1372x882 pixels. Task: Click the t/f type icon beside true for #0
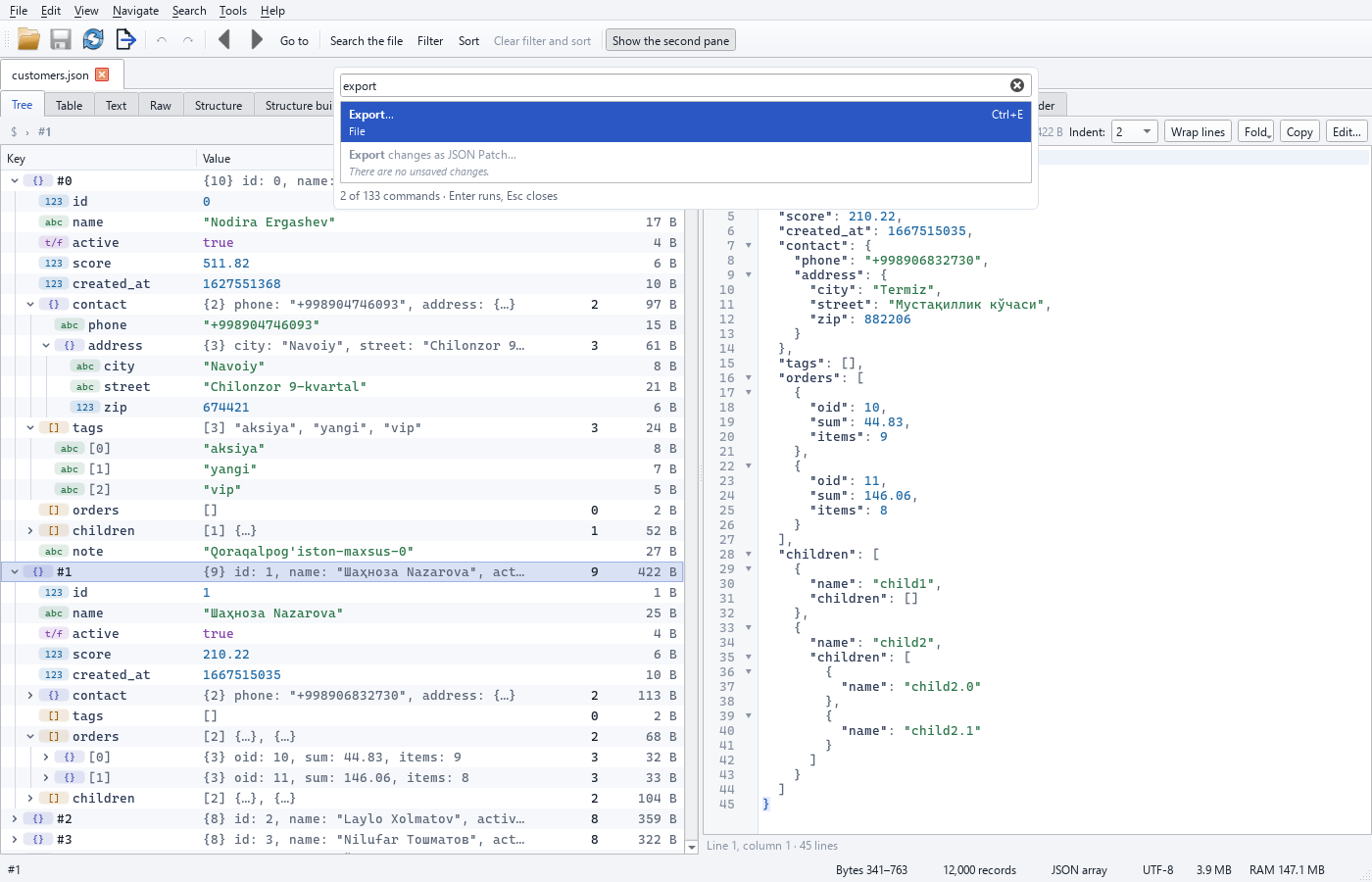(54, 242)
